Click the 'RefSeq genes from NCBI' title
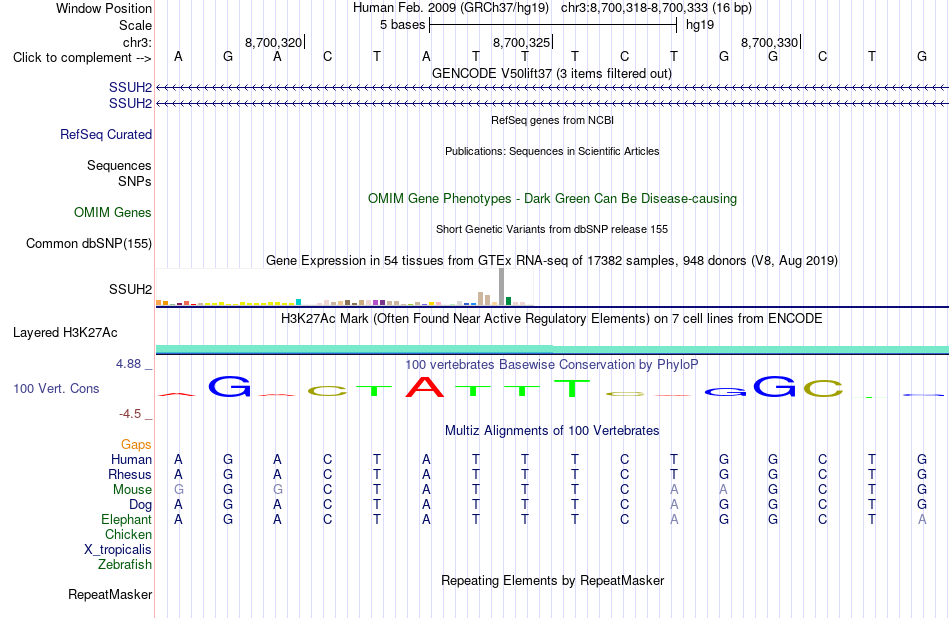 (553, 121)
